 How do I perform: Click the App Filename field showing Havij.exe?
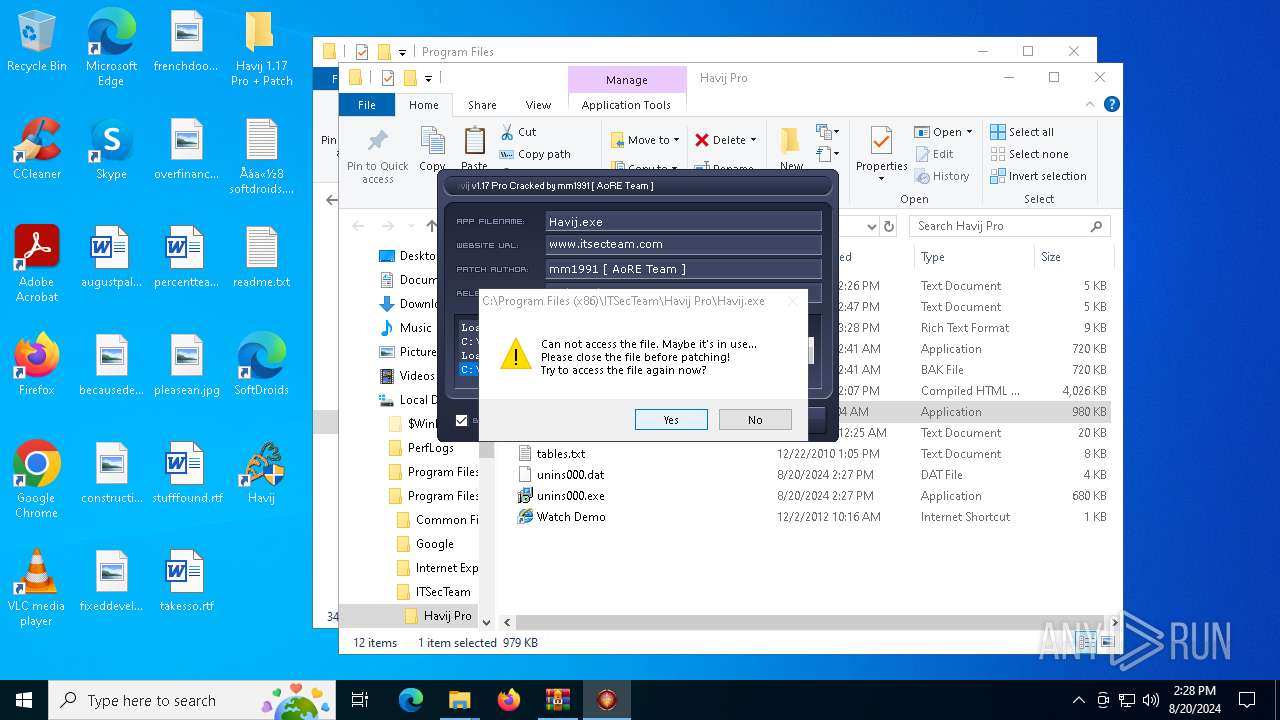[x=684, y=222]
